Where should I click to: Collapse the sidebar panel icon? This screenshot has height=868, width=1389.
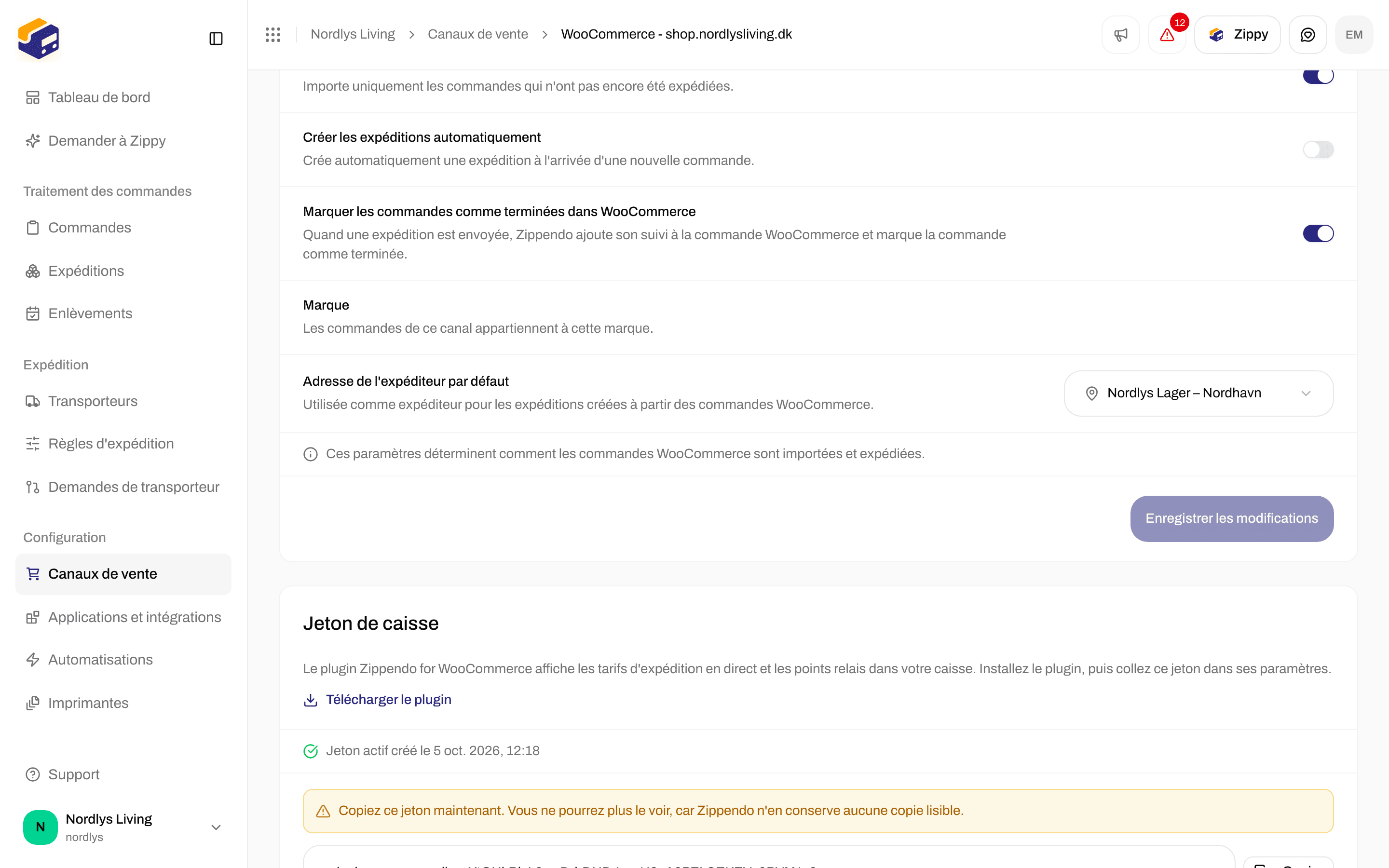(216, 39)
